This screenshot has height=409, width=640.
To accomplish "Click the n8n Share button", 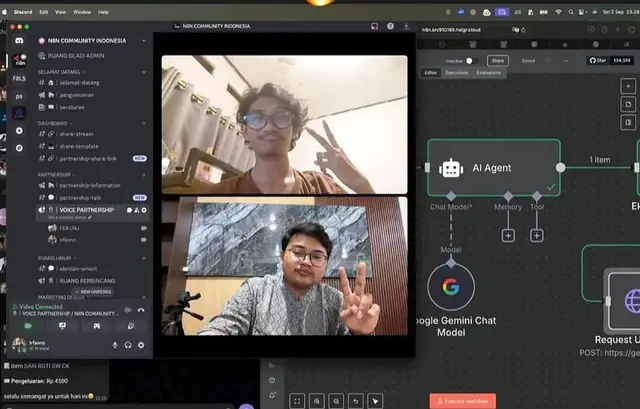I will (x=498, y=61).
